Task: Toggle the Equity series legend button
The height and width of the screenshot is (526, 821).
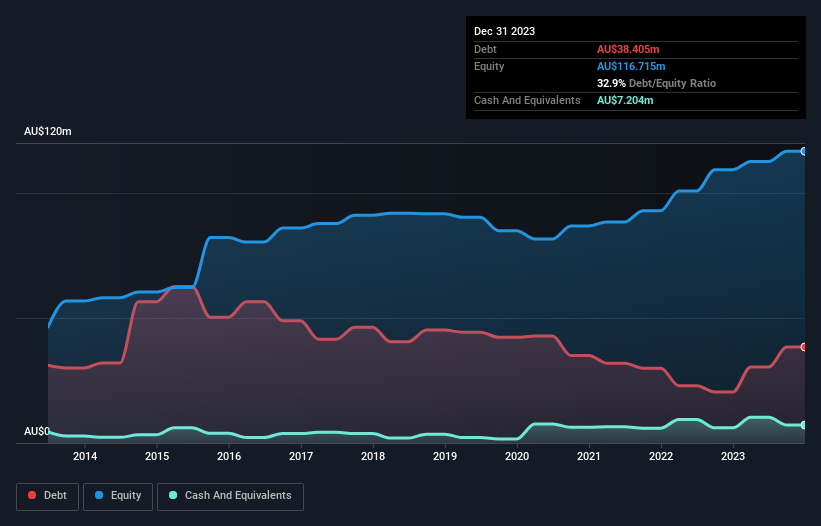Action: tap(118, 496)
